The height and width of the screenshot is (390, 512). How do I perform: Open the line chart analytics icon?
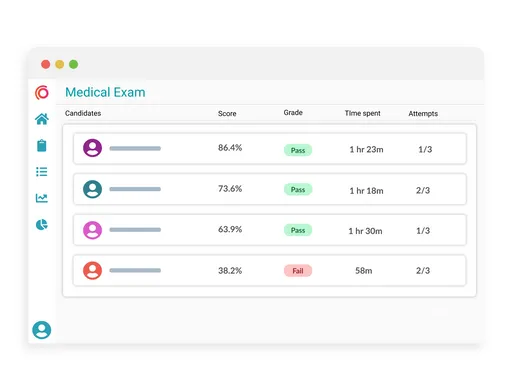point(42,198)
